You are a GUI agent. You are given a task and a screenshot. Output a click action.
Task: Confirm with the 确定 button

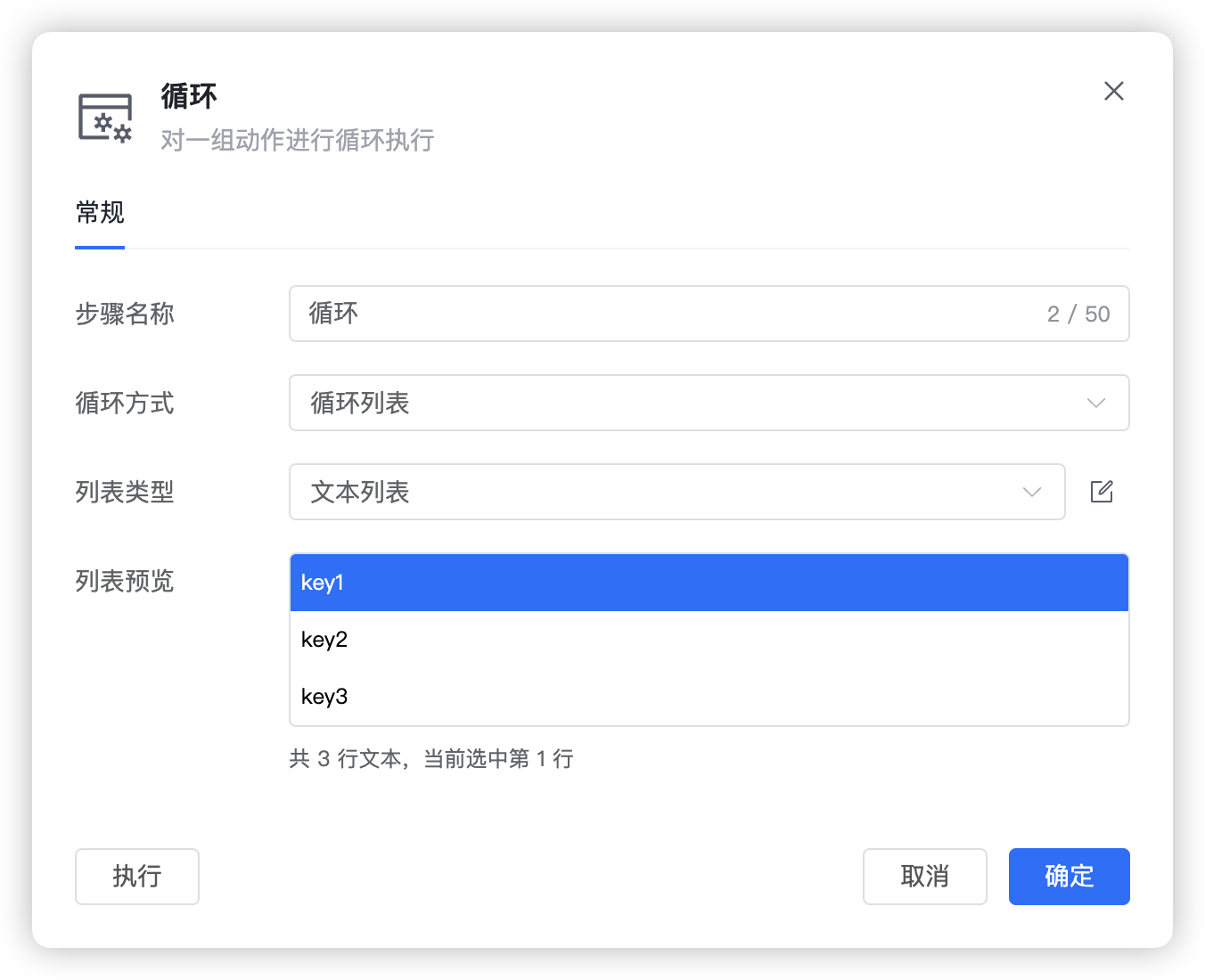1070,877
